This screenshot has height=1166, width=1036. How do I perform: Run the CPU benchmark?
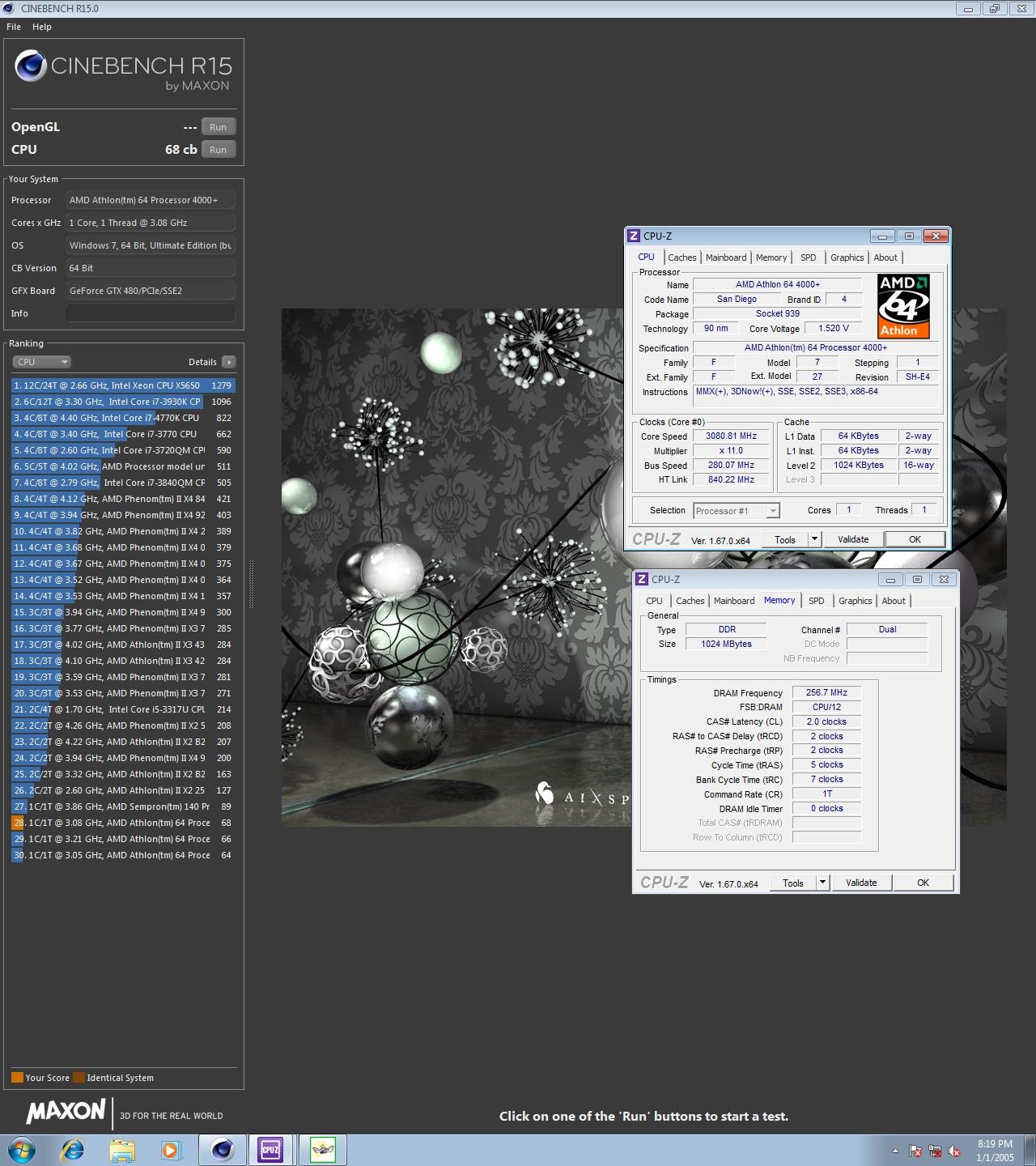click(x=219, y=150)
